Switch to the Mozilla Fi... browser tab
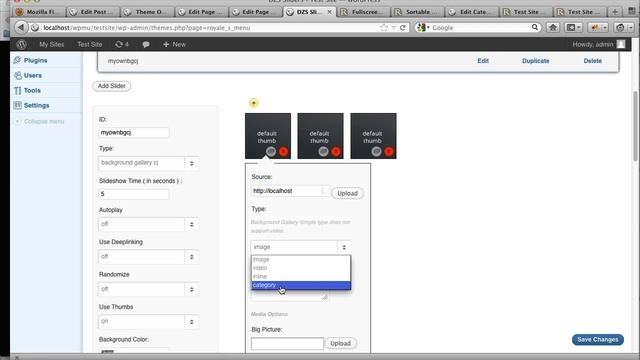The image size is (640, 360). click(x=39, y=12)
